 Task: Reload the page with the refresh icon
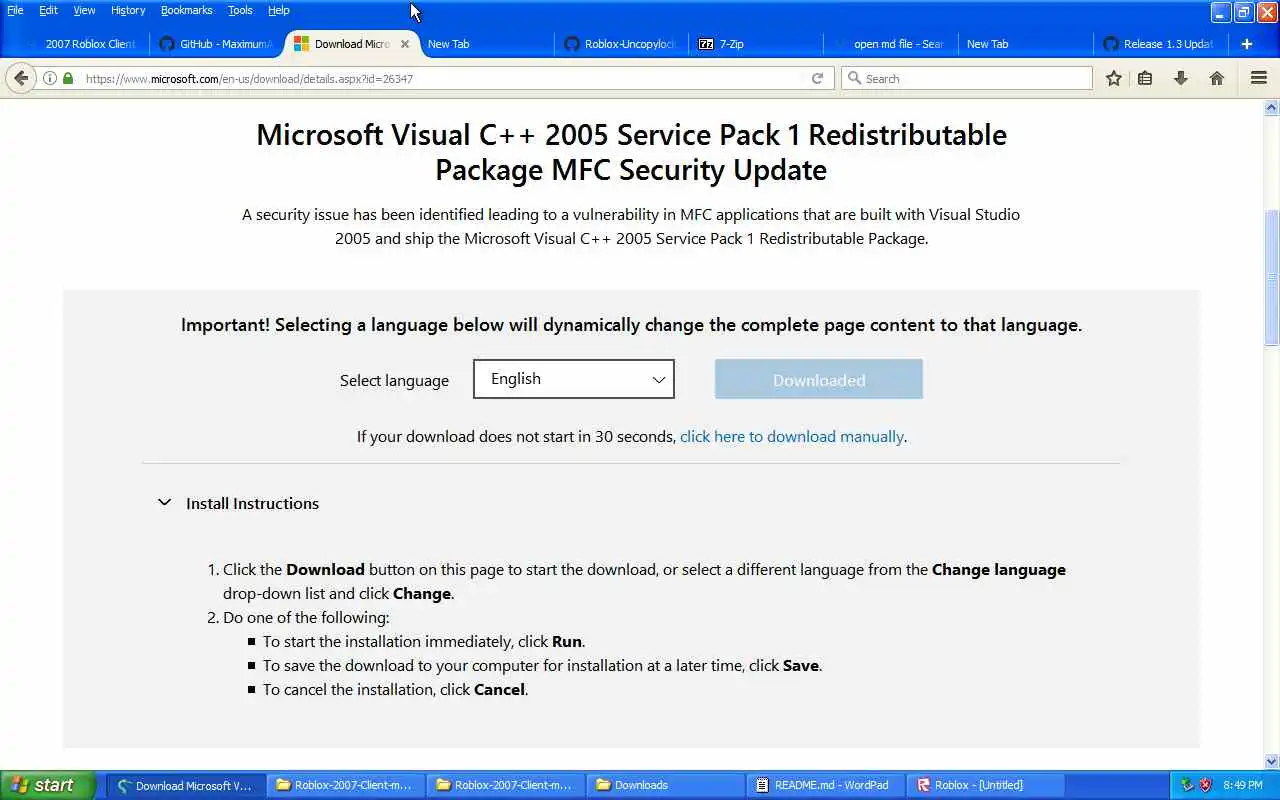[x=817, y=78]
